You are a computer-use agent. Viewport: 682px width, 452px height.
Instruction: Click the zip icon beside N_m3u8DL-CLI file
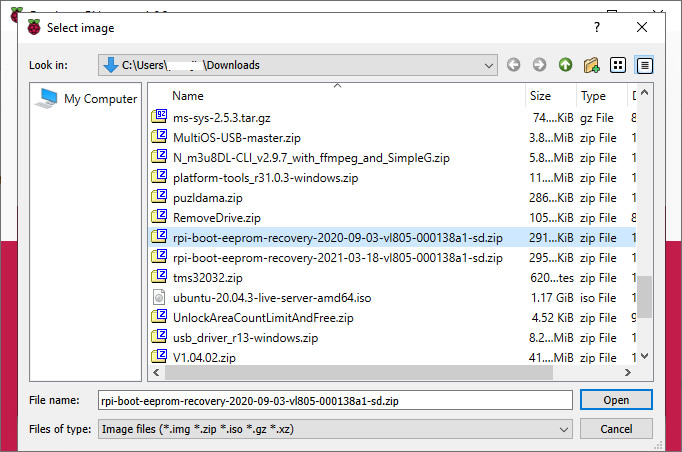pos(159,156)
